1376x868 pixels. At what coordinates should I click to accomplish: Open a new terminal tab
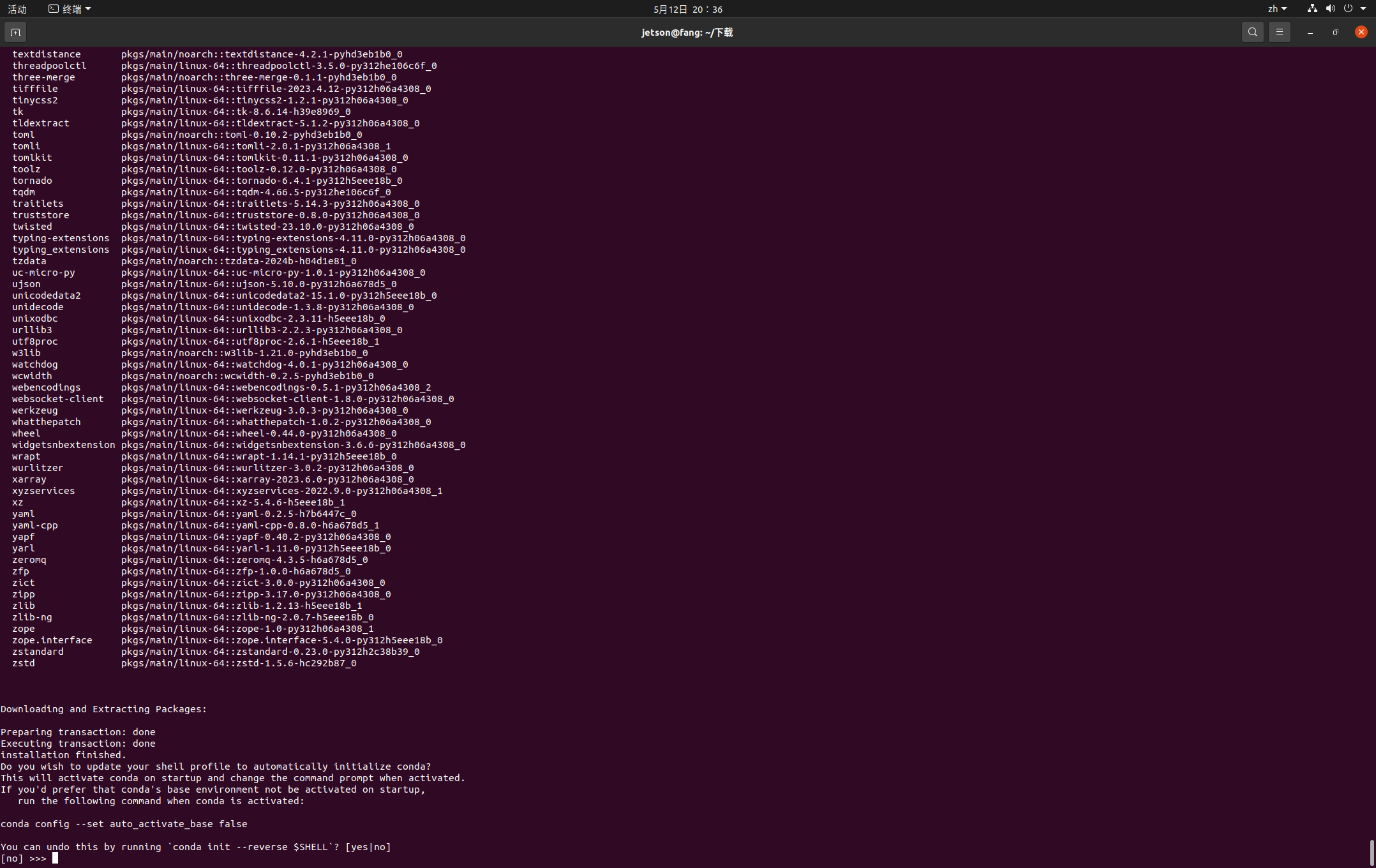(x=15, y=32)
